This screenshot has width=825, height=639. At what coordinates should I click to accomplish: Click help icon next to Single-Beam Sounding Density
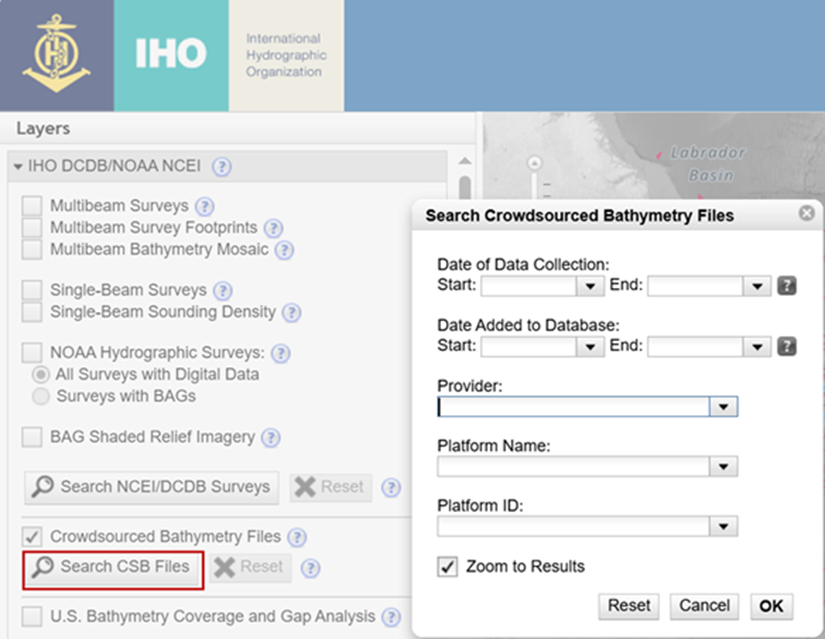coord(291,313)
